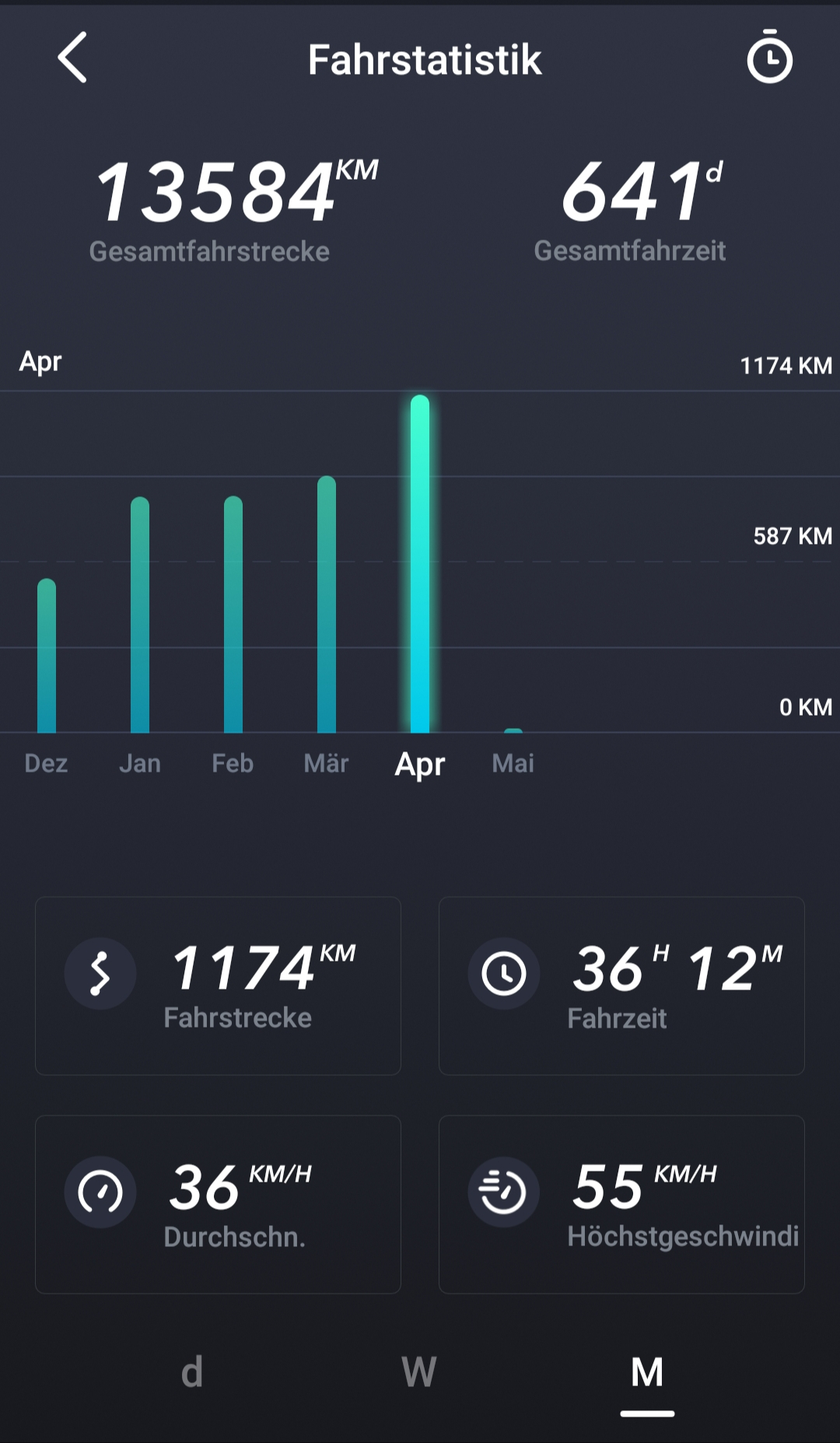Tap the Mai month label
Image resolution: width=840 pixels, height=1443 pixels.
[x=513, y=763]
